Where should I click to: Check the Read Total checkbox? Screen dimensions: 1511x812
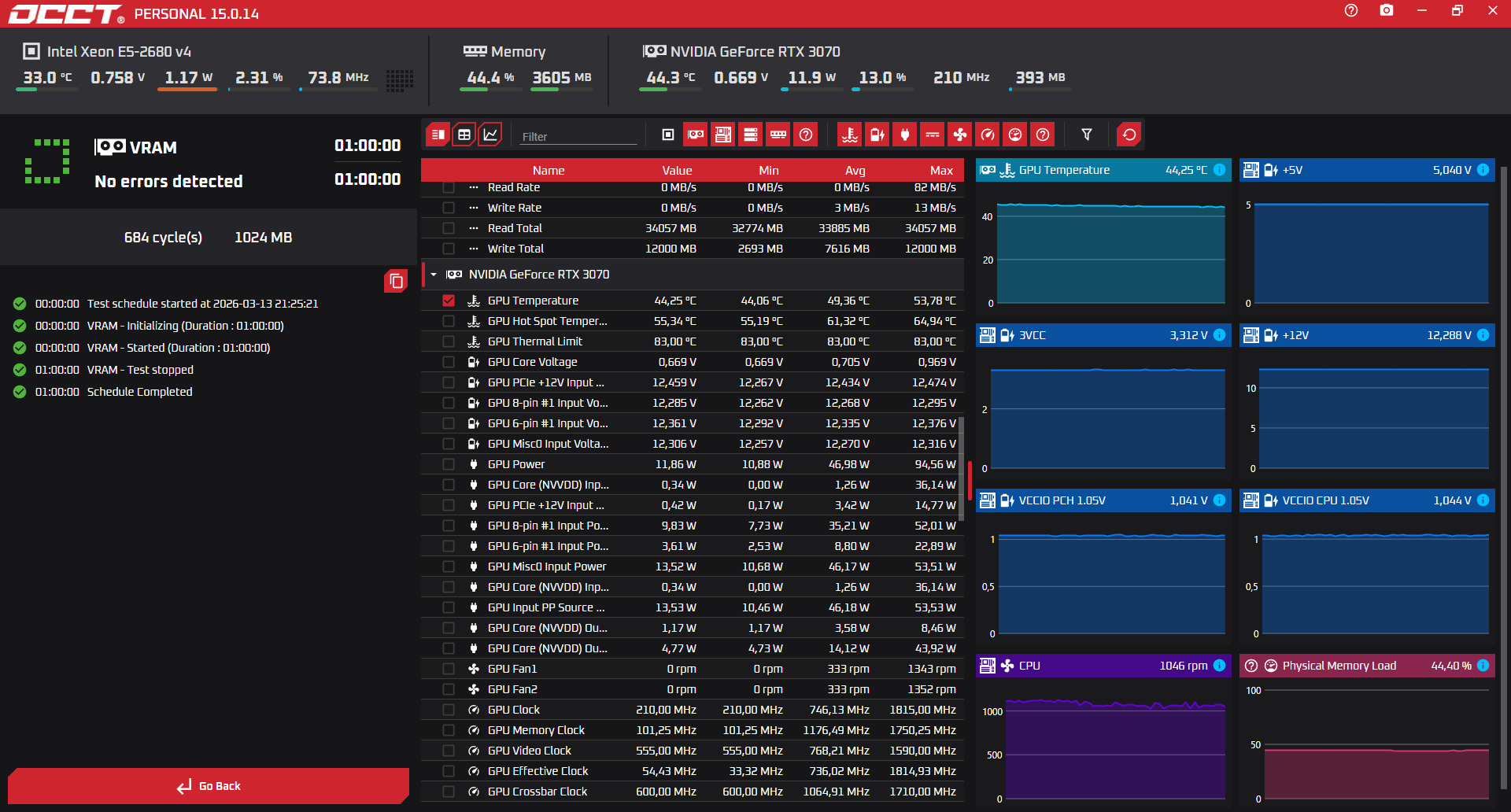[x=449, y=228]
